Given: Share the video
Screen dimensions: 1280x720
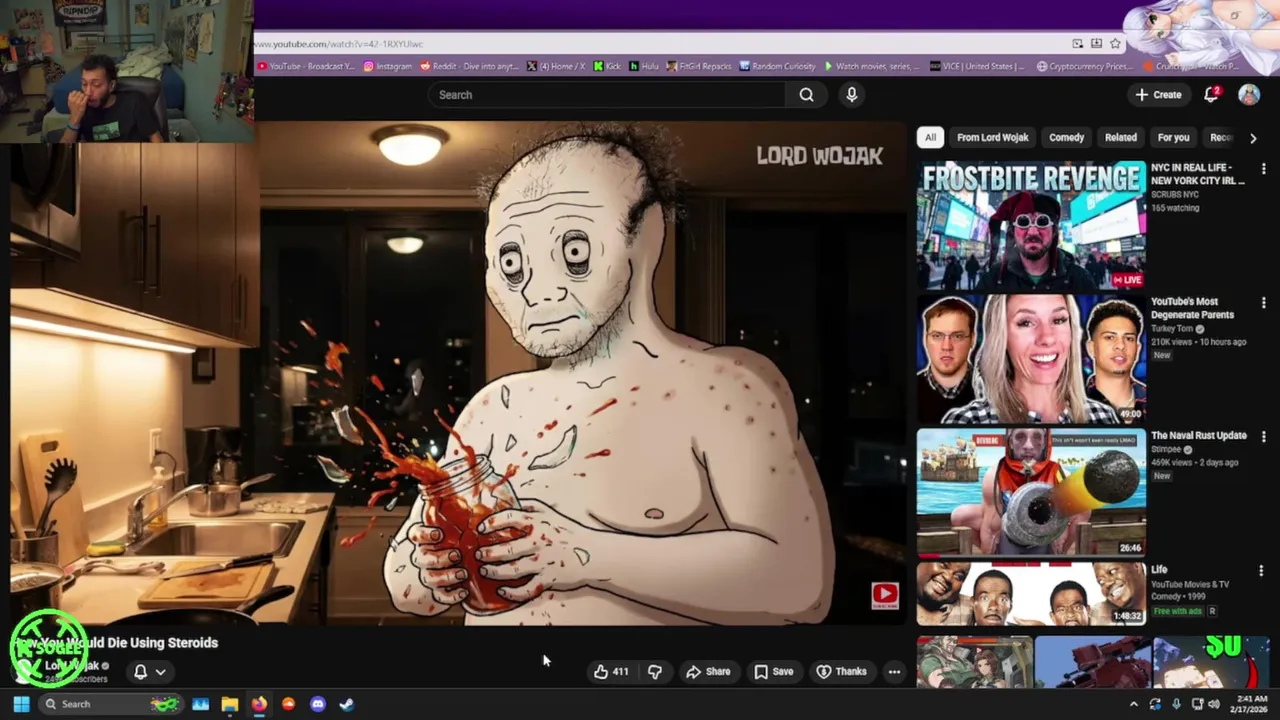Looking at the screenshot, I should pyautogui.click(x=707, y=672).
